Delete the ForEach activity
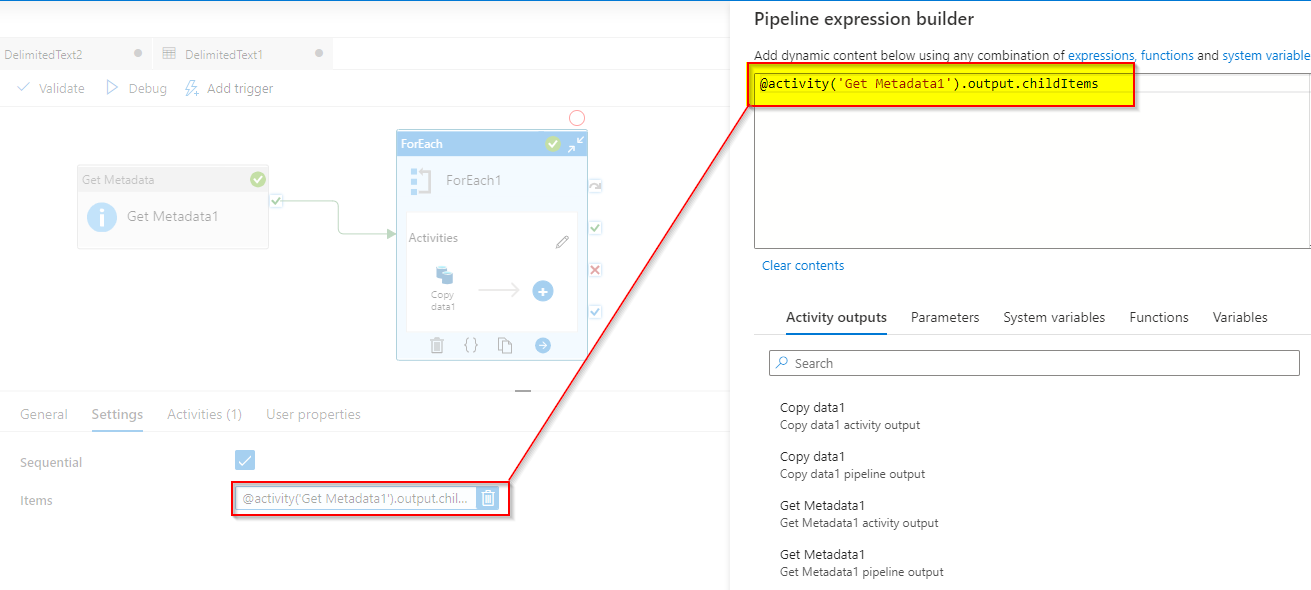Screen dimensions: 1311x590 [x=437, y=345]
